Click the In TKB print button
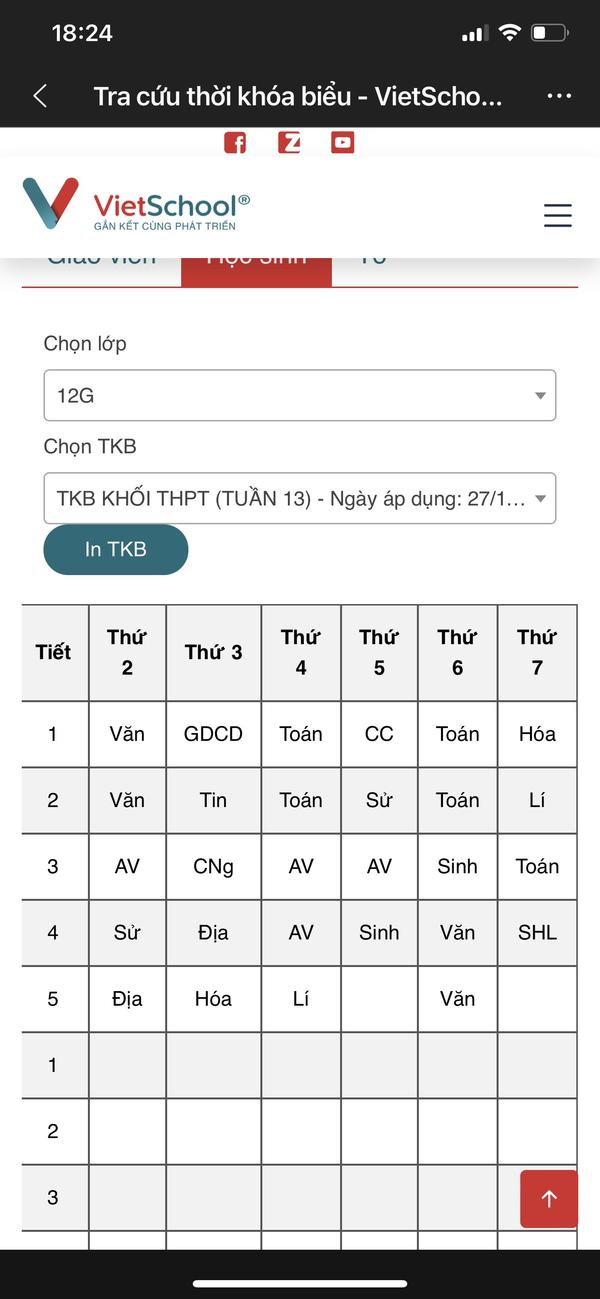This screenshot has width=600, height=1299. coord(116,549)
